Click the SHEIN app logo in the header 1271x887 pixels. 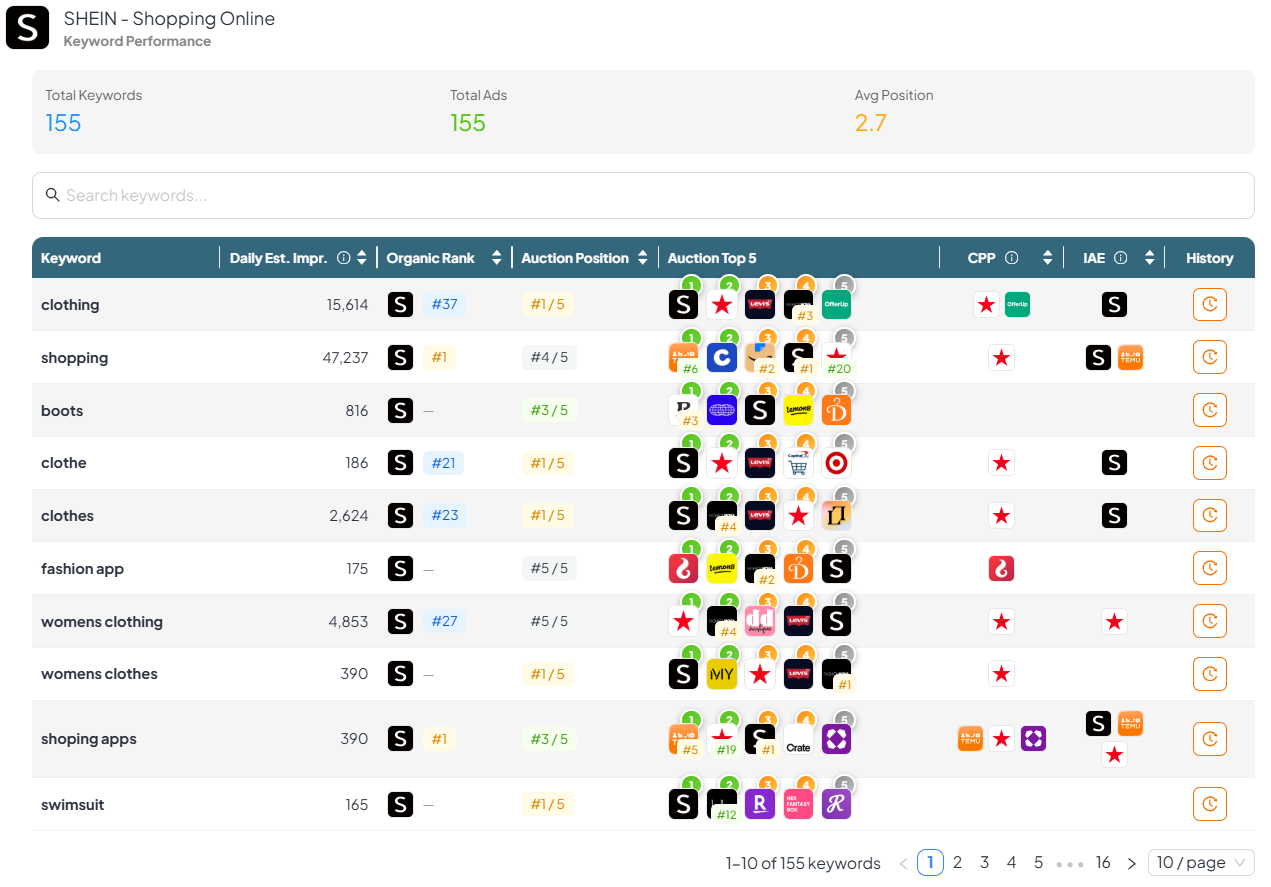28,28
